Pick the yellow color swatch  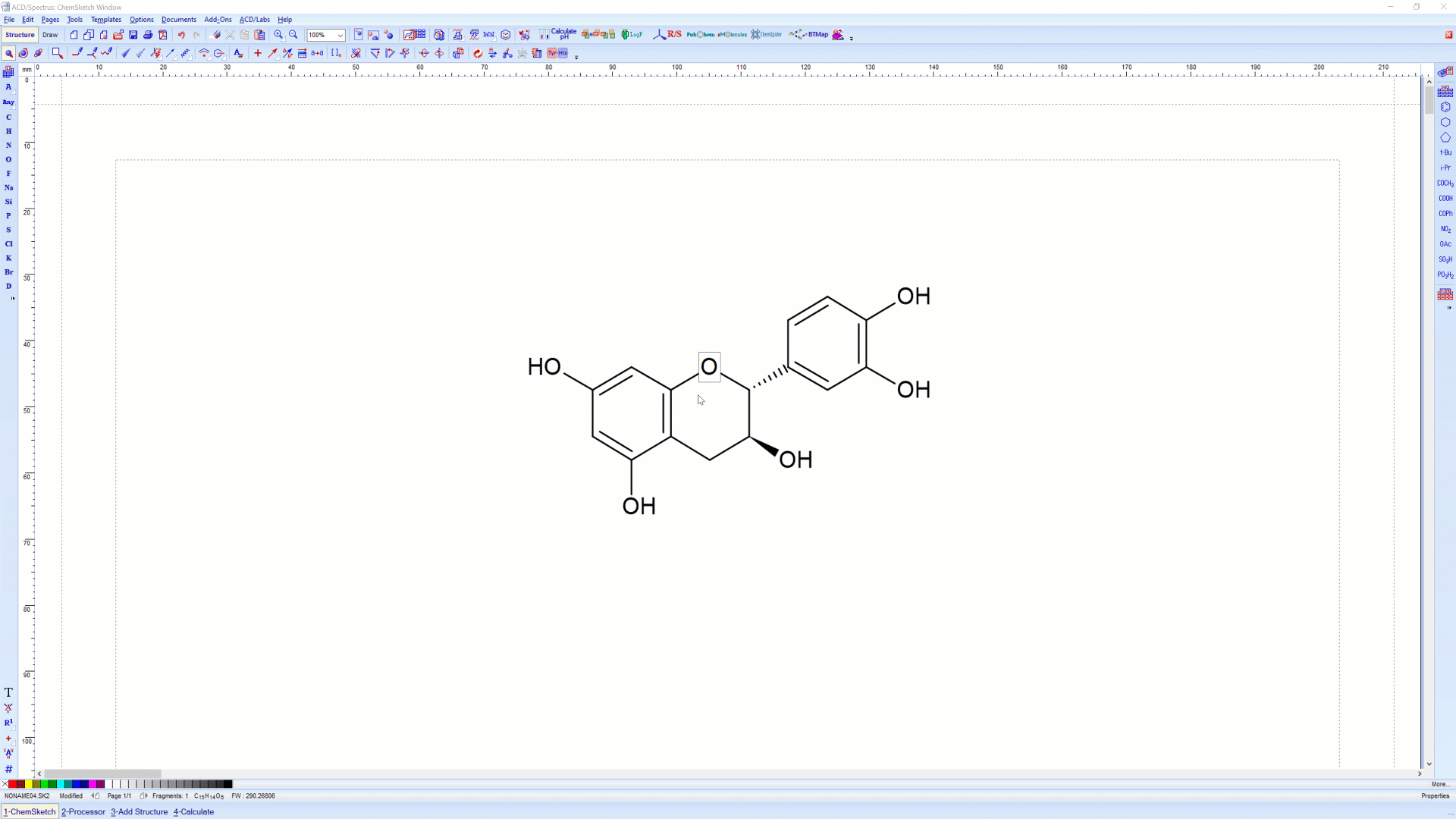[29, 784]
